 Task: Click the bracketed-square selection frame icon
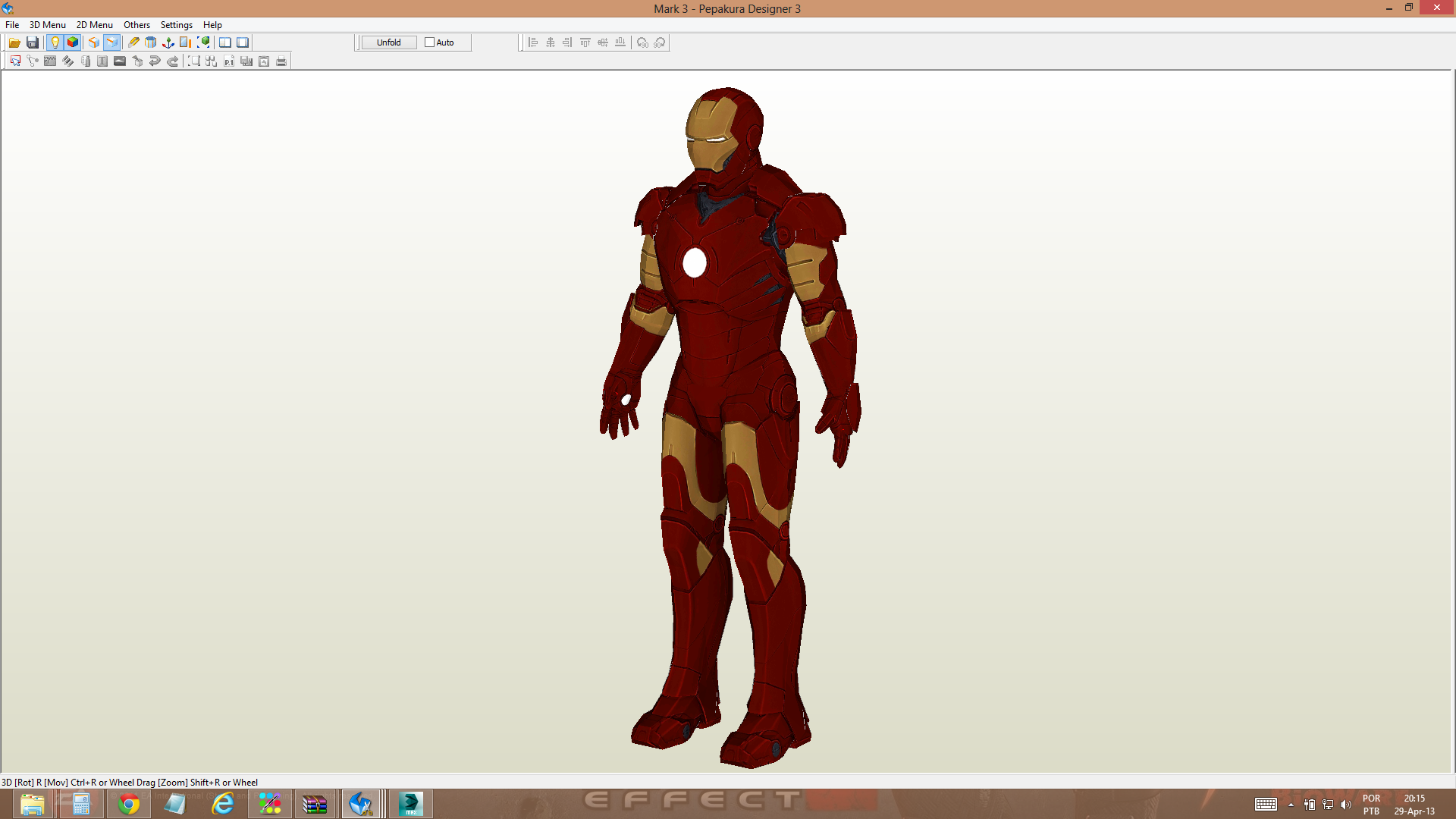pyautogui.click(x=194, y=61)
